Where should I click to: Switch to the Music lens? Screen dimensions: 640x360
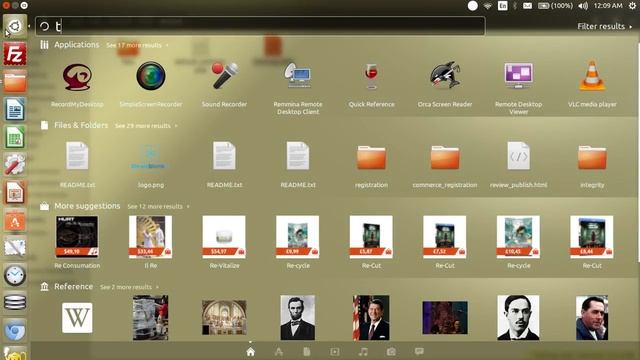[363, 351]
